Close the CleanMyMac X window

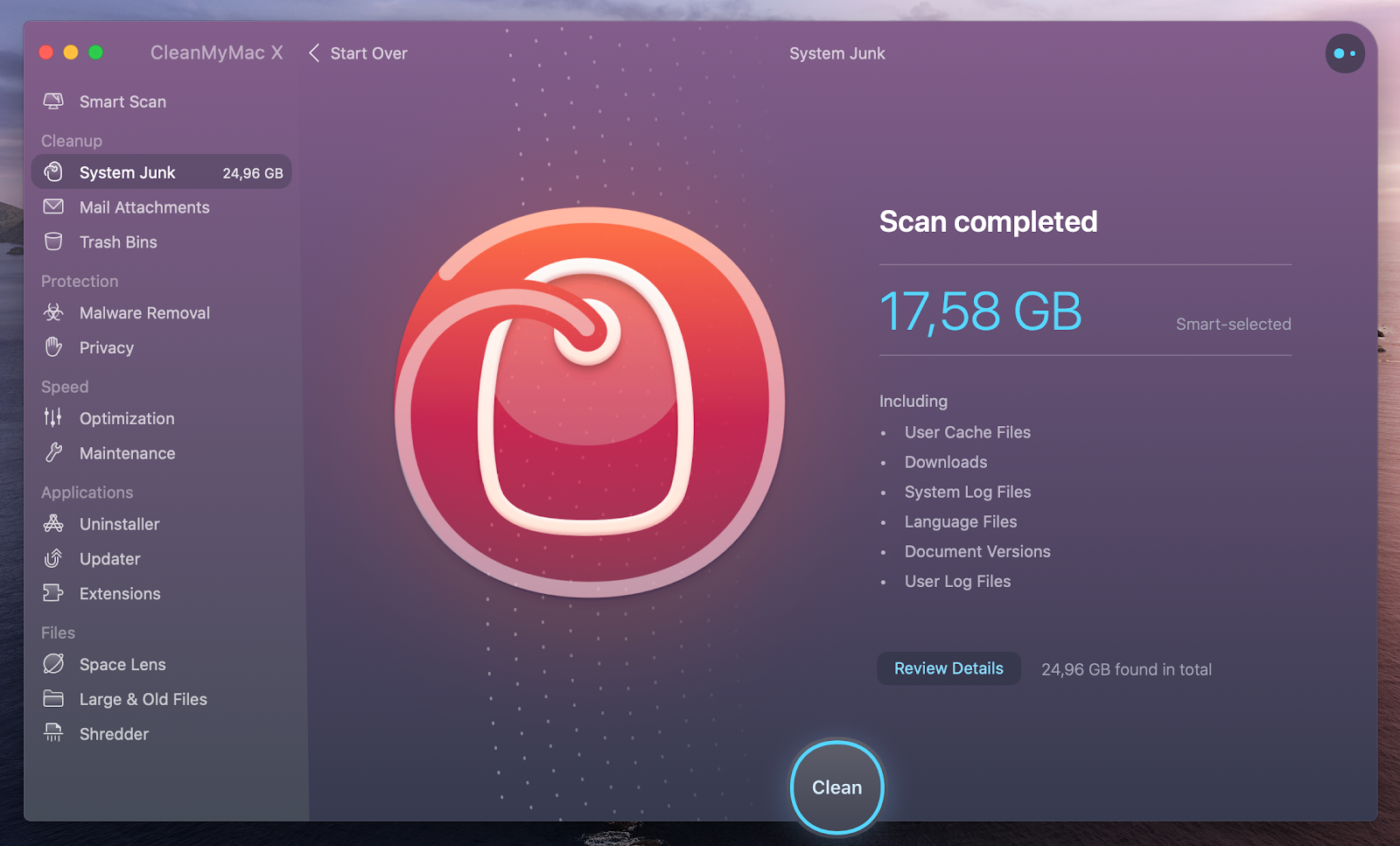click(46, 52)
